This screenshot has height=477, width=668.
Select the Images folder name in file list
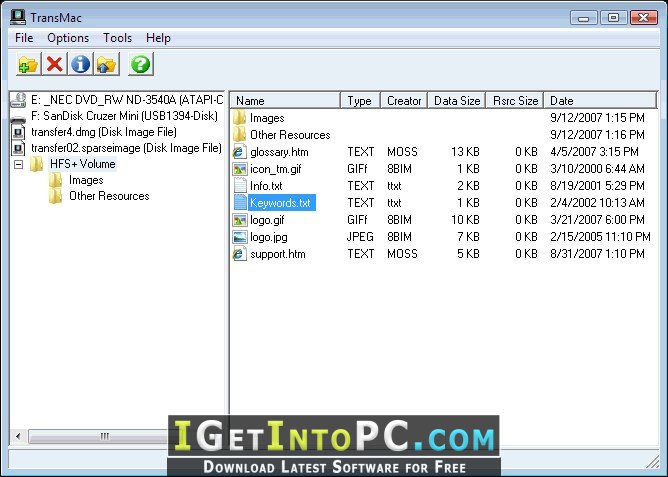tap(267, 118)
